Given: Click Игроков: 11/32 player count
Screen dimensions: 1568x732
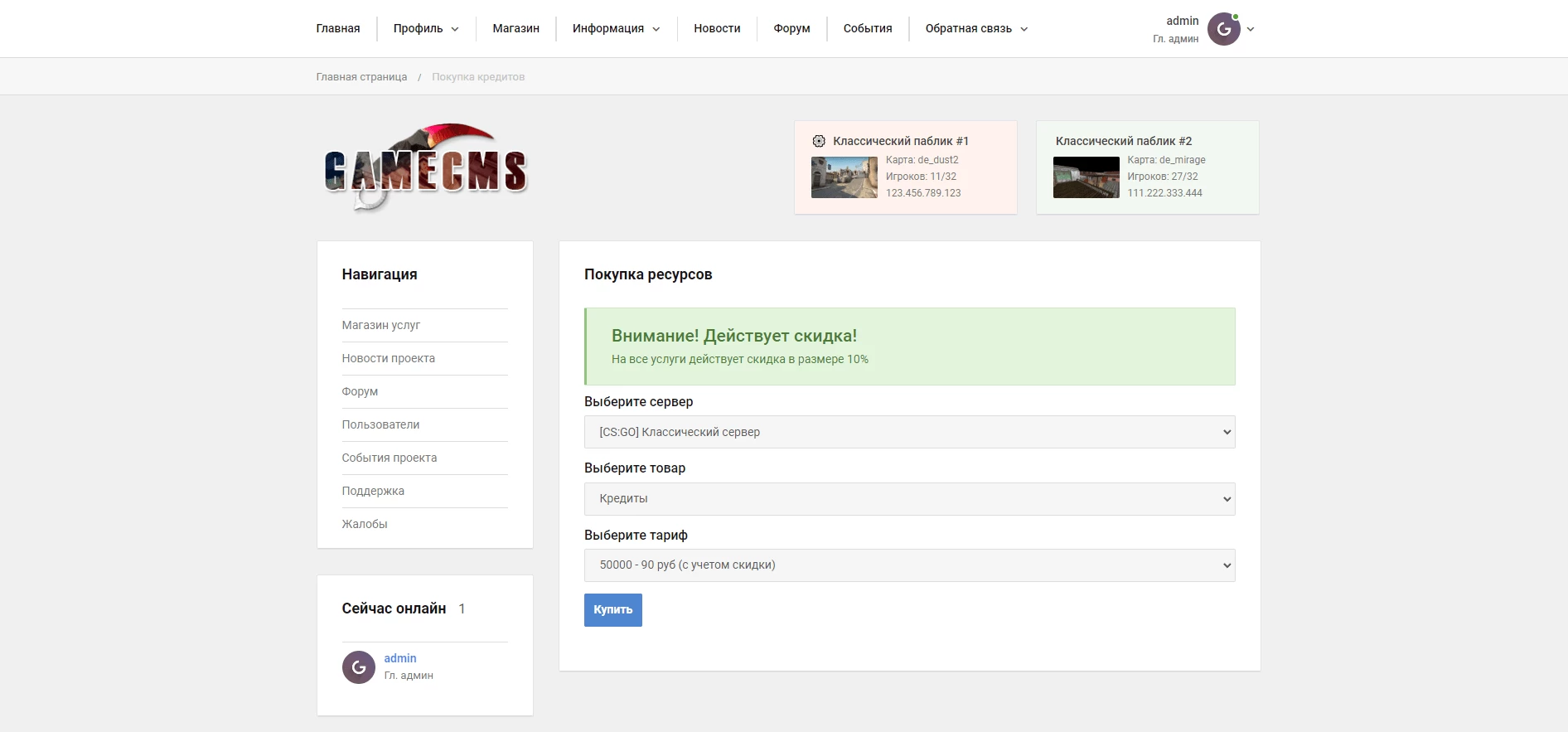Looking at the screenshot, I should pos(921,177).
